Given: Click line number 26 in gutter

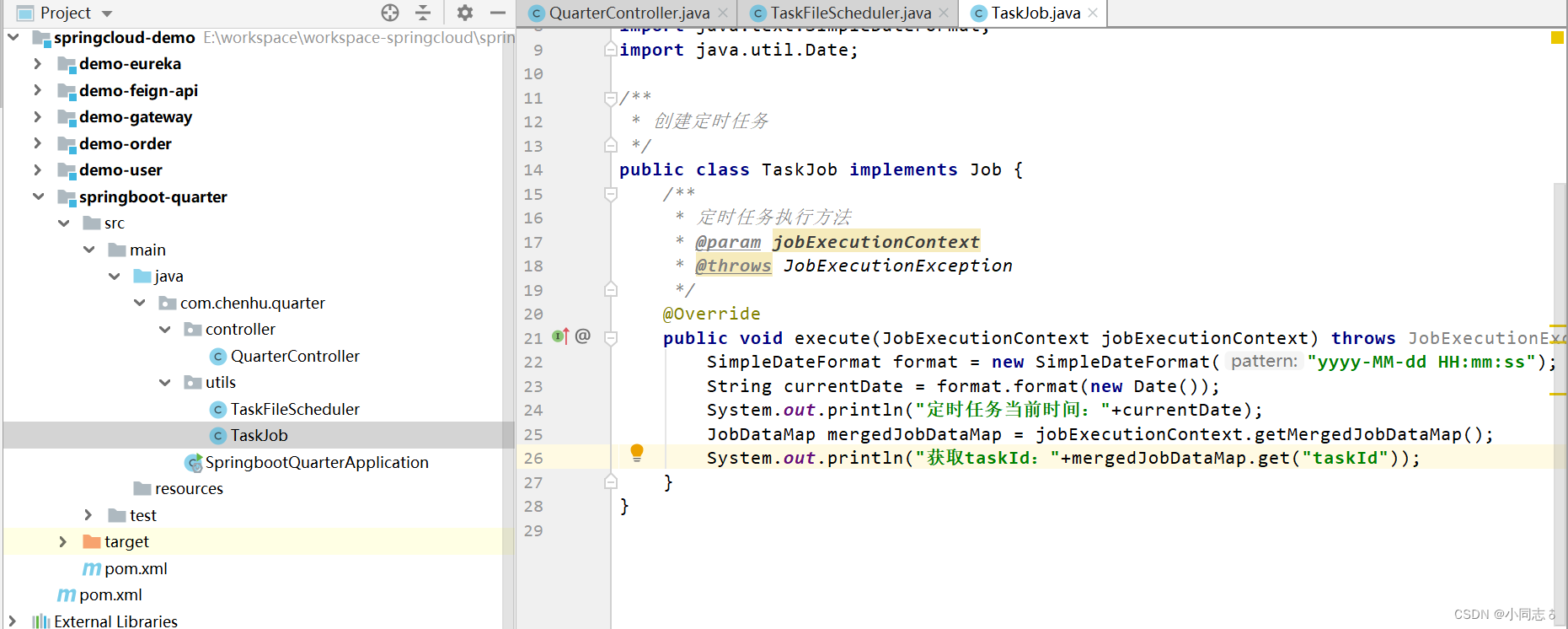Looking at the screenshot, I should pos(533,458).
